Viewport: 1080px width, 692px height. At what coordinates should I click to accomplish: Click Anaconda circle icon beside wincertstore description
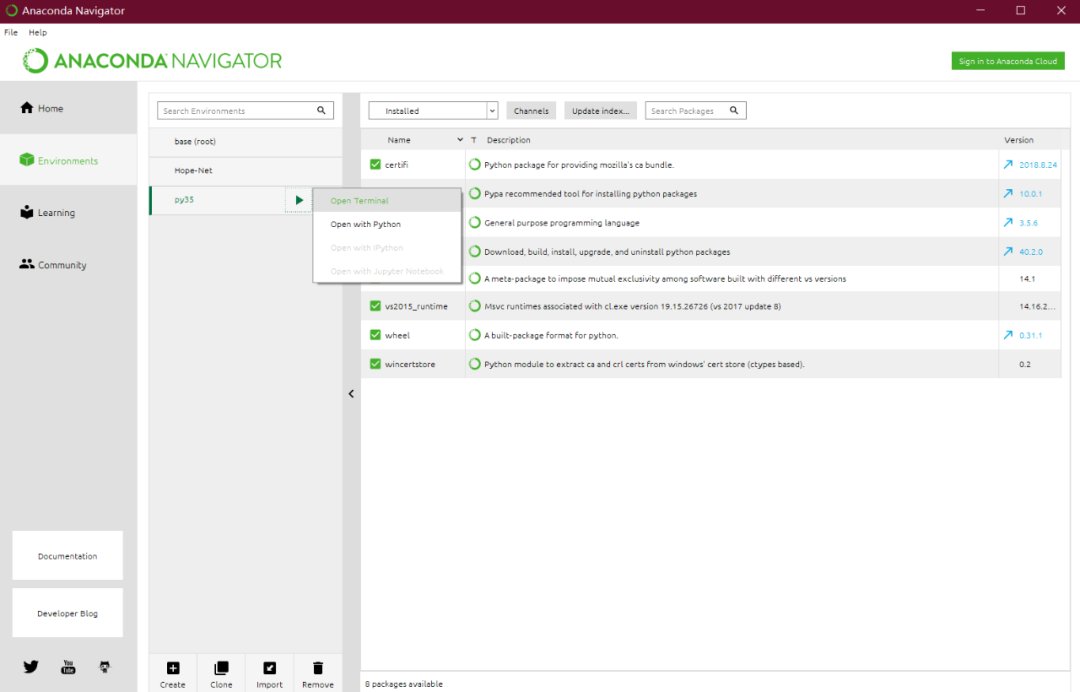point(475,364)
